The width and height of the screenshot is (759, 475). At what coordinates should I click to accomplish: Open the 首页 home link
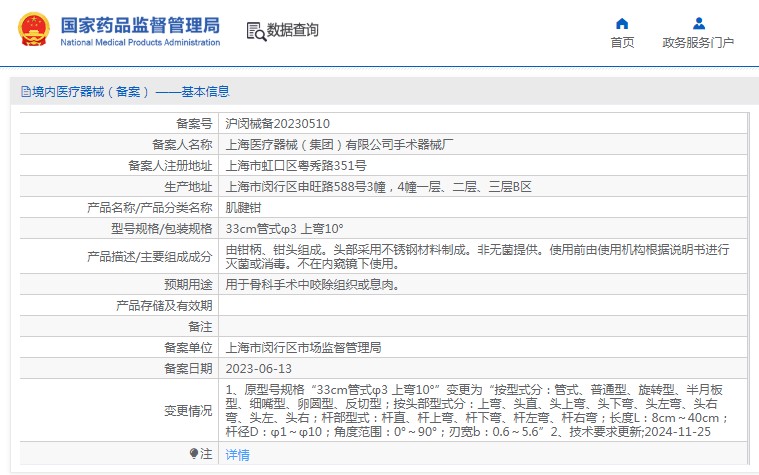click(622, 43)
